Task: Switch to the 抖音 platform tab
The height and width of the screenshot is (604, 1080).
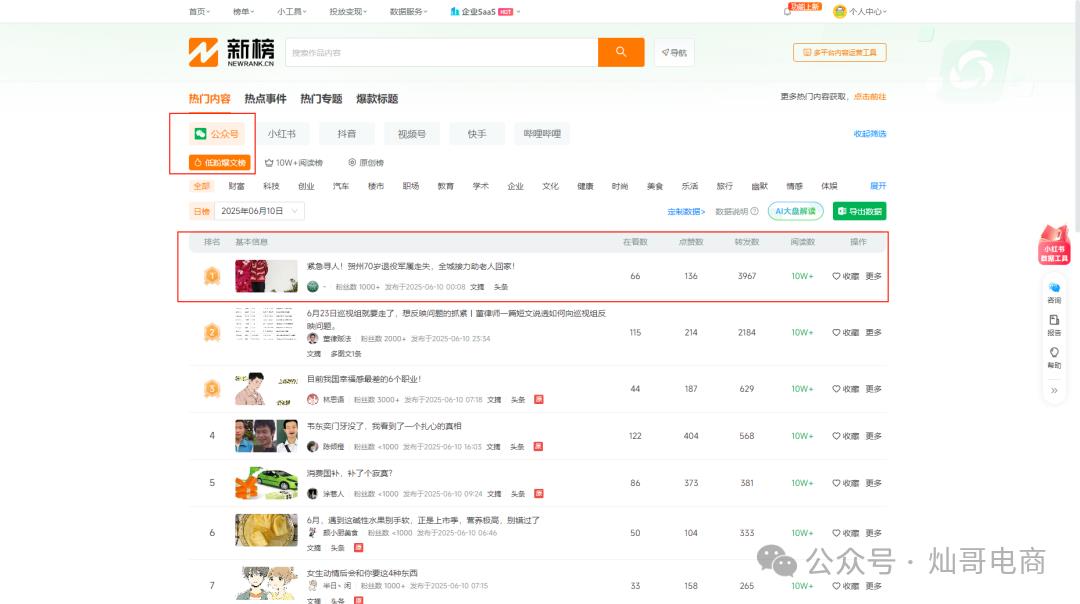Action: pyautogui.click(x=346, y=133)
